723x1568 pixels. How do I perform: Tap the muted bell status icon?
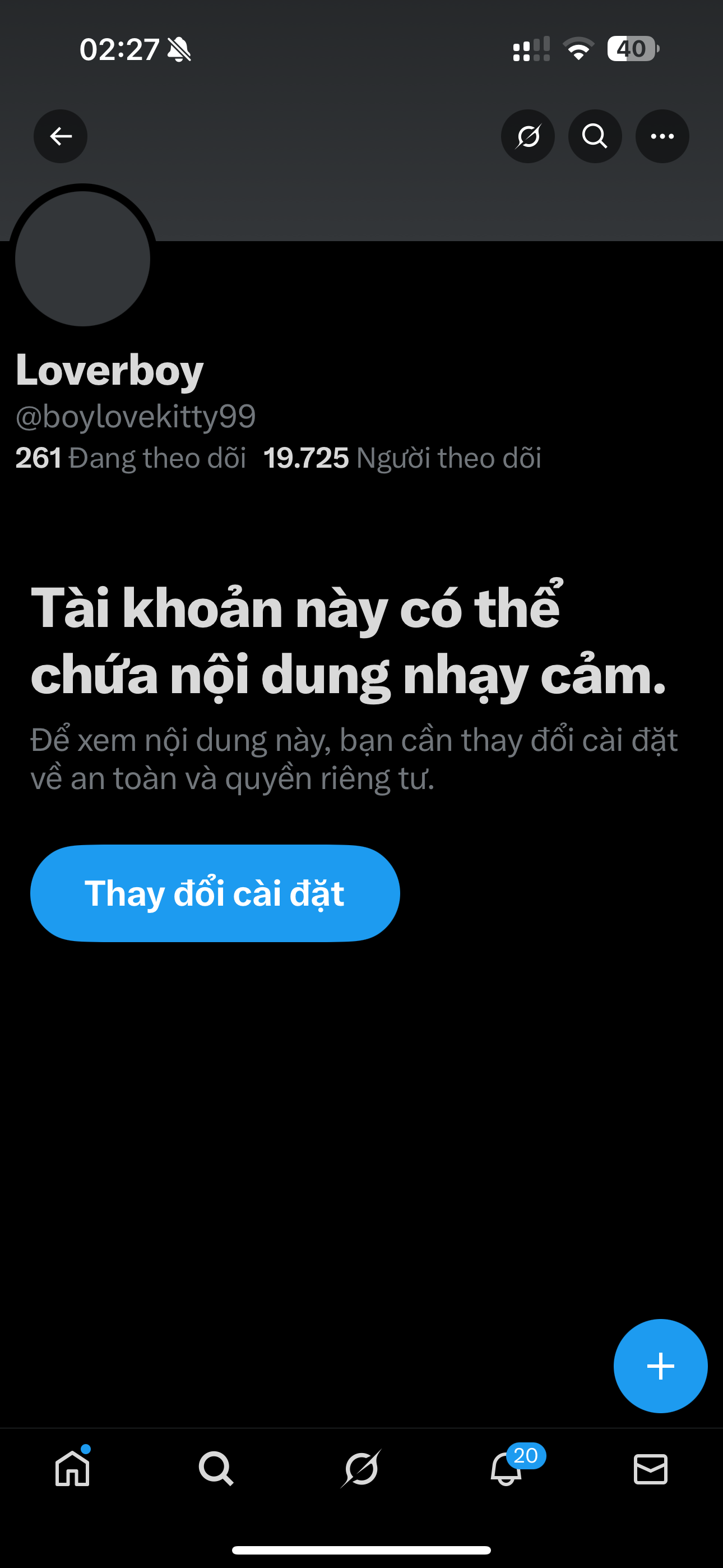tap(179, 49)
